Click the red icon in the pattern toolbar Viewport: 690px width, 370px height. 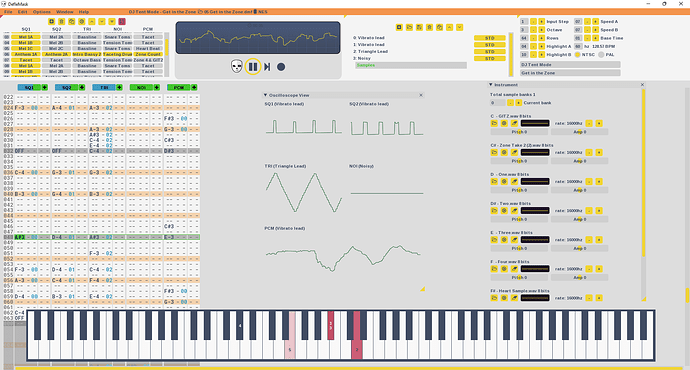122,22
